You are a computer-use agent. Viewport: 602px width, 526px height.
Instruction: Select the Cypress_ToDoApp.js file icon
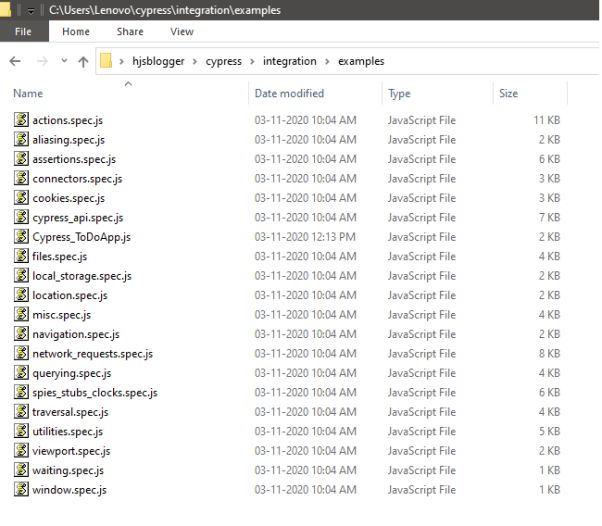pyautogui.click(x=21, y=237)
